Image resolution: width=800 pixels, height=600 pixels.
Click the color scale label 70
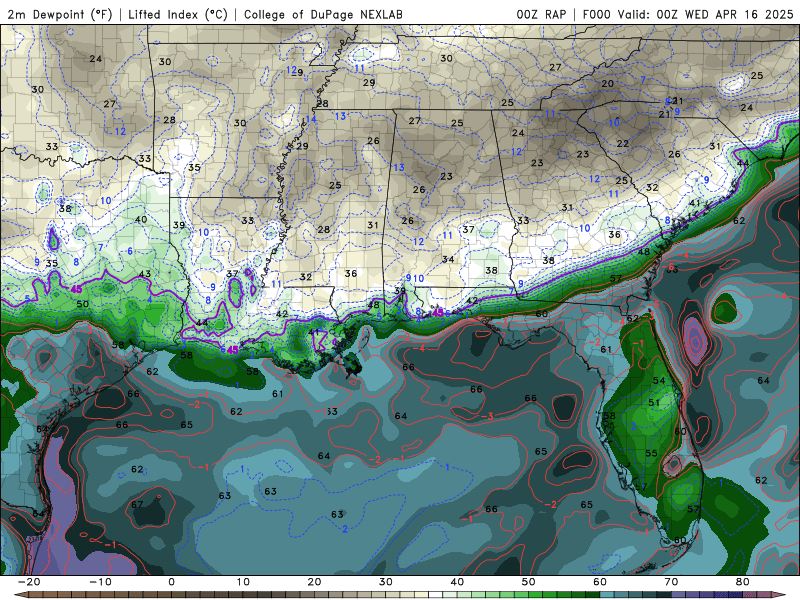671,582
